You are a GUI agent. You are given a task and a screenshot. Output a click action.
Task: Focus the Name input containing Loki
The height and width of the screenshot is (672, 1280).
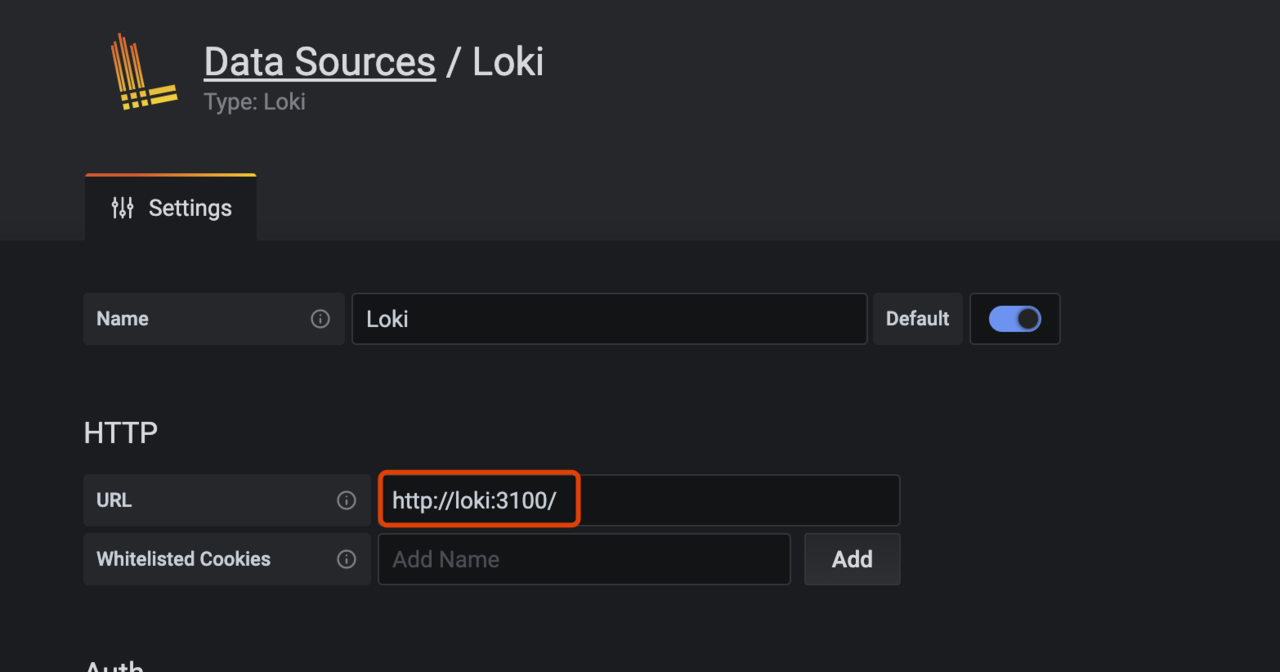coord(608,319)
